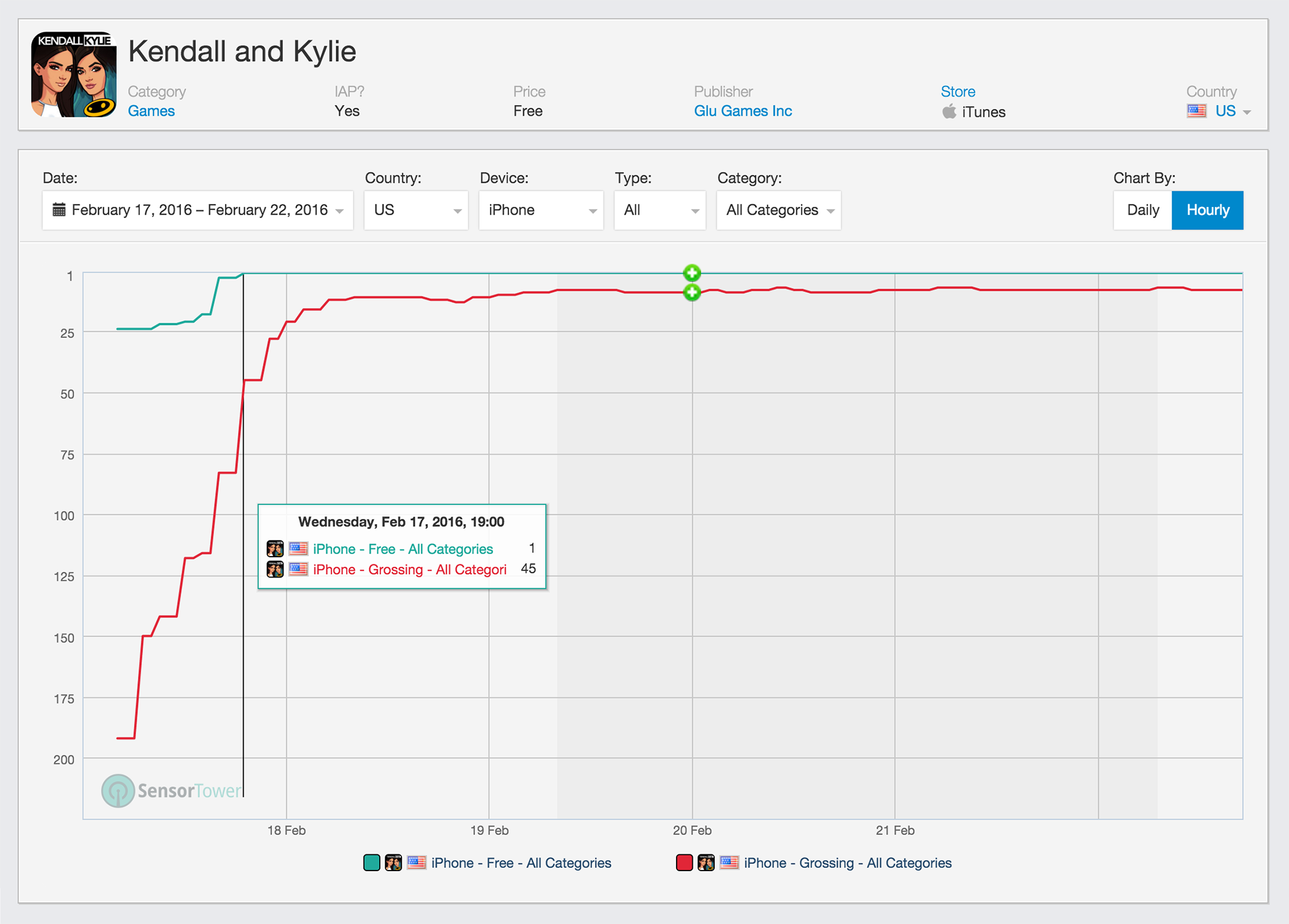Open the Country US filter dropdown
Viewport: 1289px width, 924px height.
click(416, 210)
